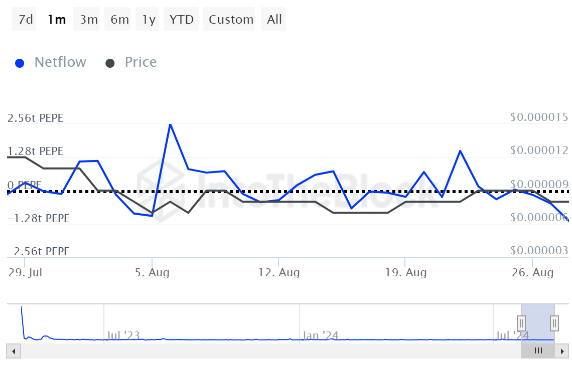Show the 1y time range
This screenshot has width=572, height=368.
pos(148,19)
